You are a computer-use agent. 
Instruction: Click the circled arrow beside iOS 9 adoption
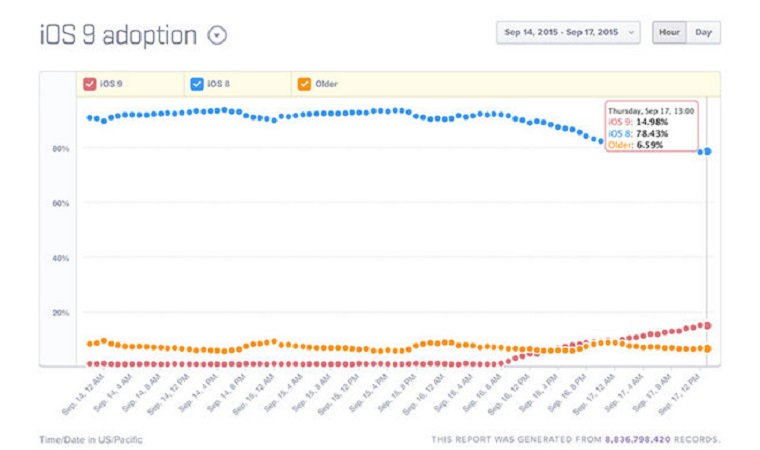coord(217,35)
